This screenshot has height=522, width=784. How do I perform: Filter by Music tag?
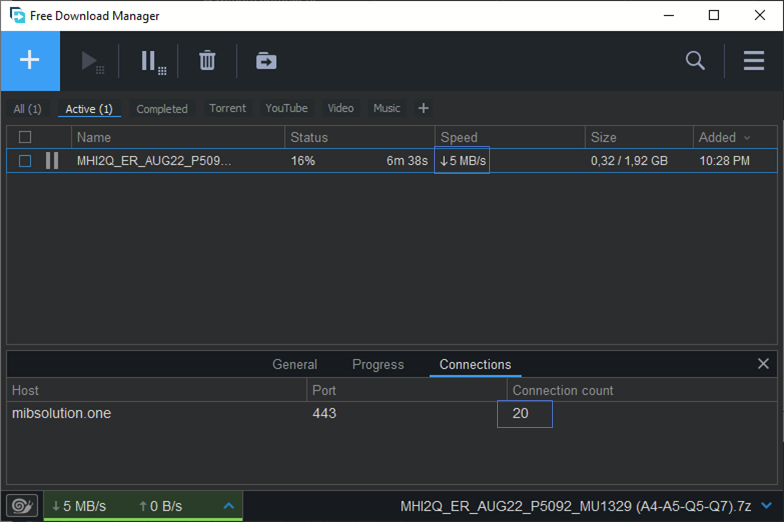click(386, 108)
